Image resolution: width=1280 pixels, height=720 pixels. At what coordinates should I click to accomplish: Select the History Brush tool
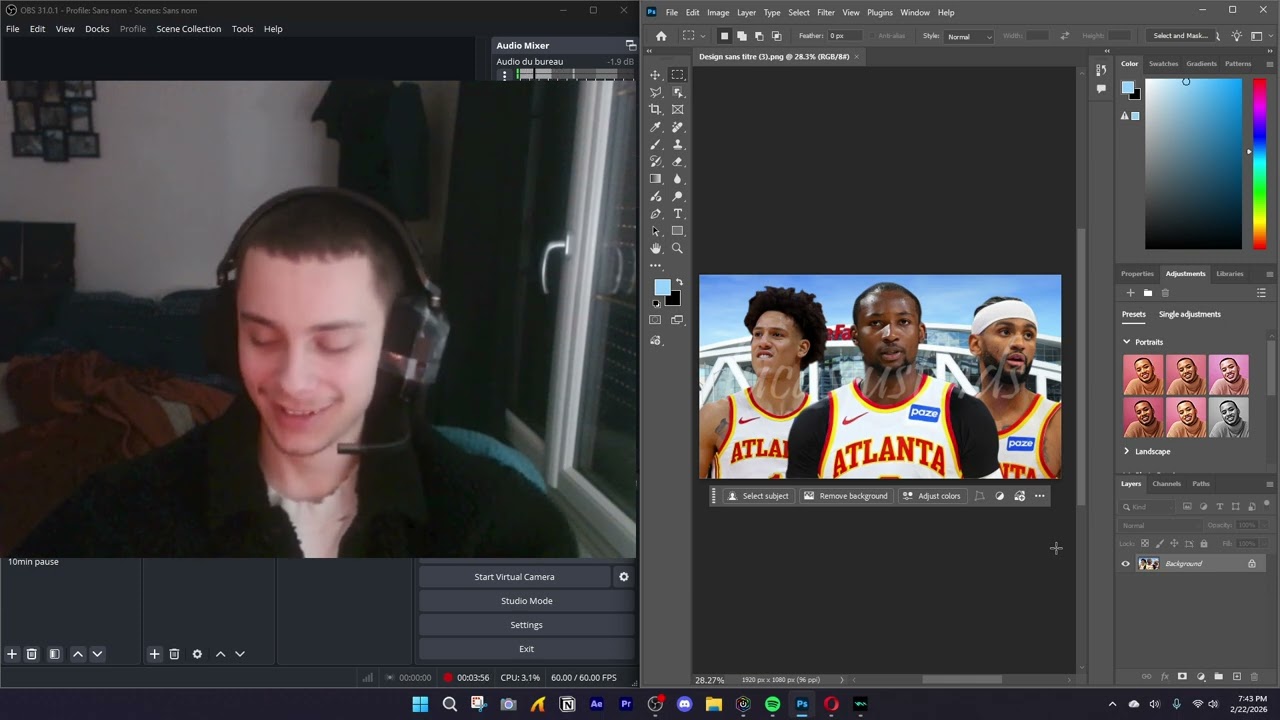[656, 161]
